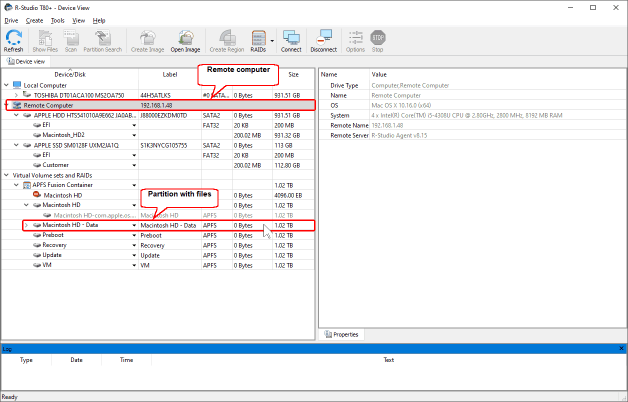
Task: Click the APPLE SSD drive icon
Action: pyautogui.click(x=27, y=145)
